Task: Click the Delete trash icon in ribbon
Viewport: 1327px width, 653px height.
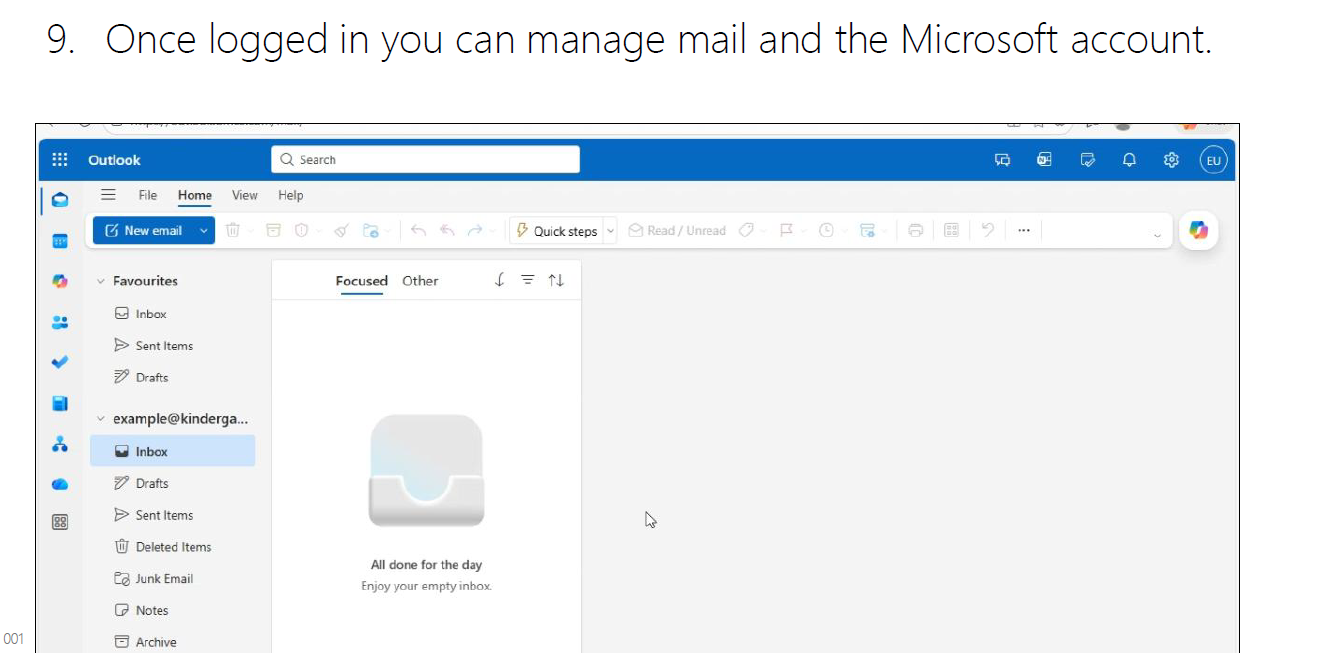Action: point(233,230)
